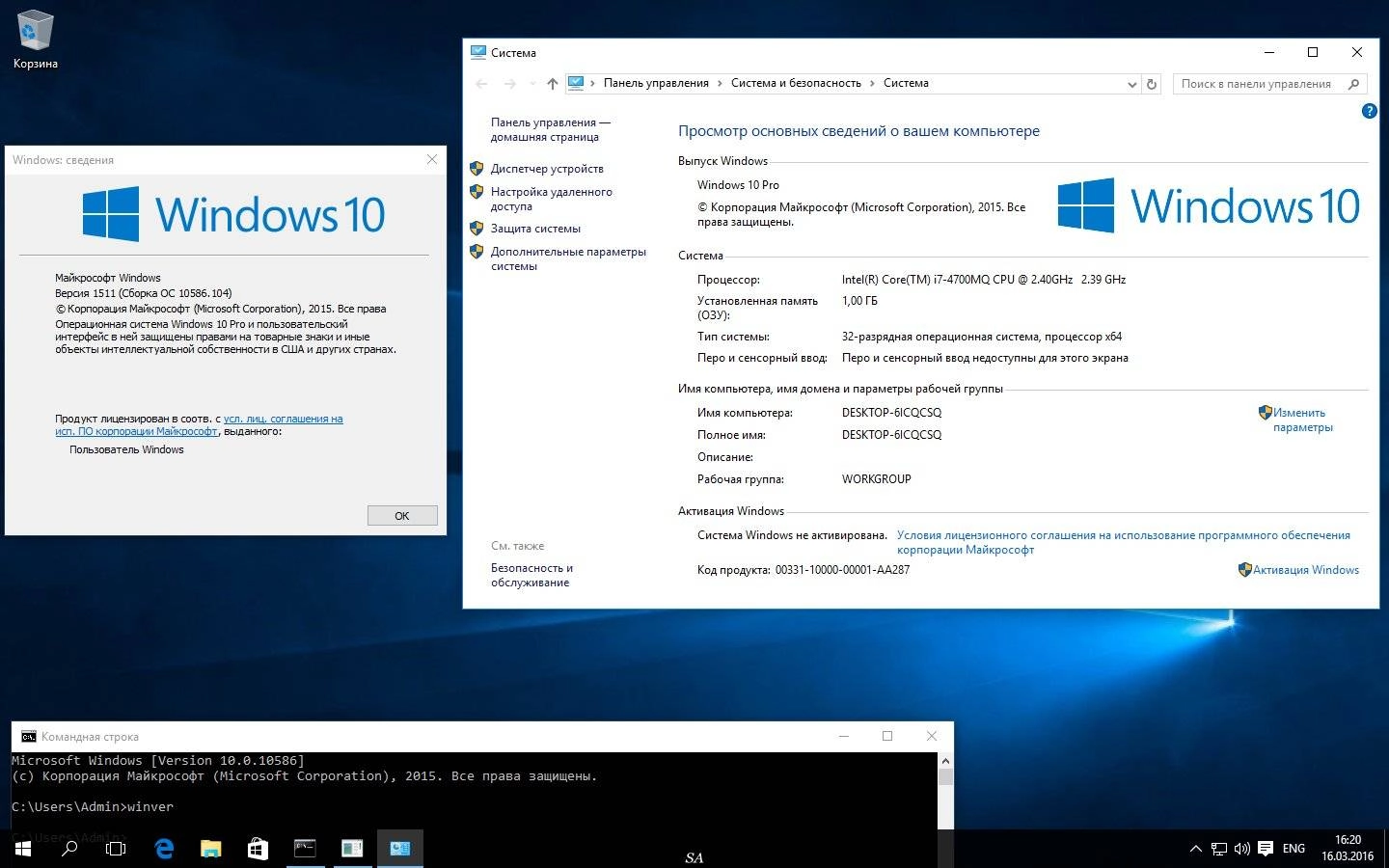
Task: Click the search magnifier in Control Panel
Action: (1353, 84)
